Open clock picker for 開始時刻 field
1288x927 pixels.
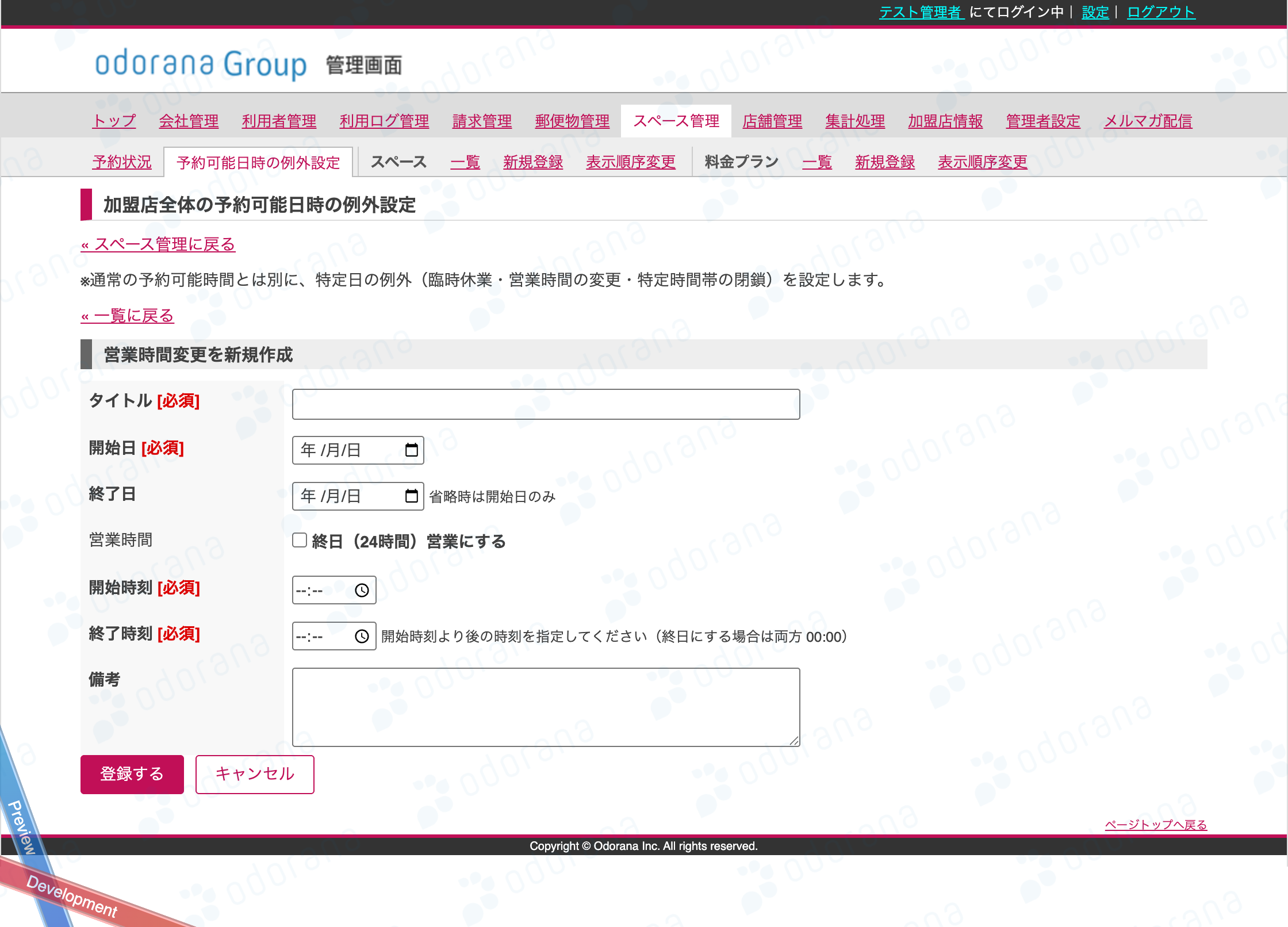[x=362, y=591]
